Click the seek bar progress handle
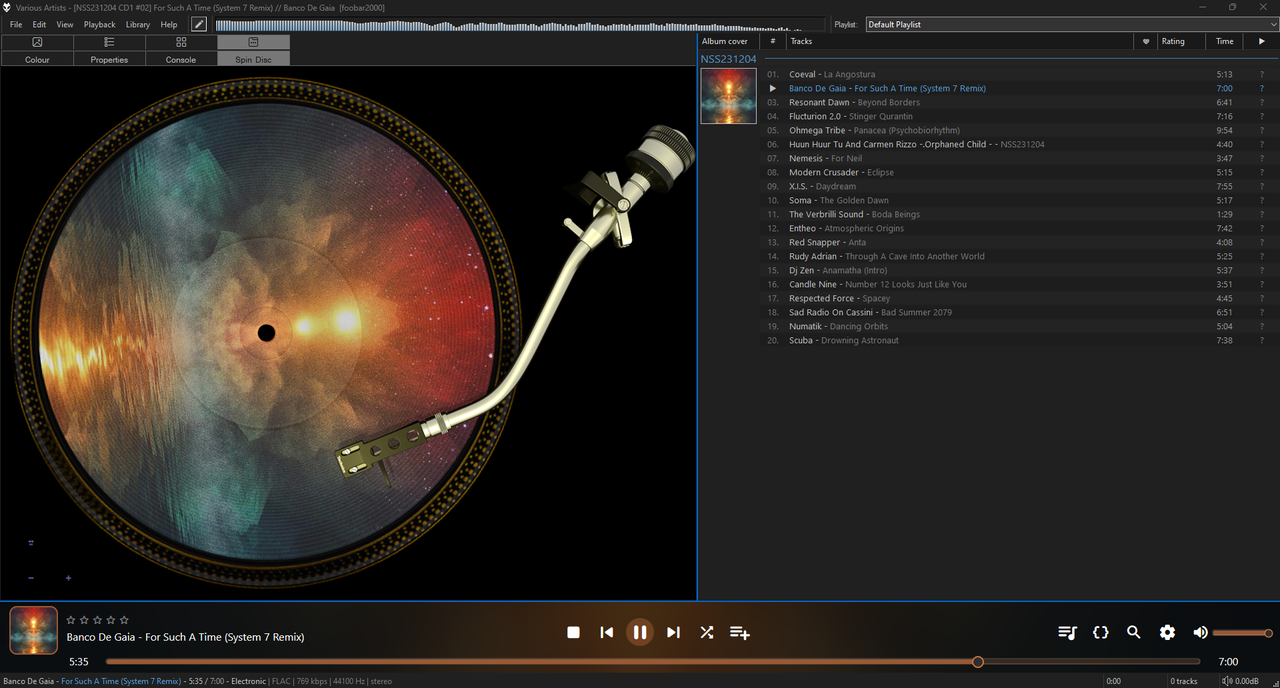Viewport: 1280px width, 688px height. click(978, 661)
